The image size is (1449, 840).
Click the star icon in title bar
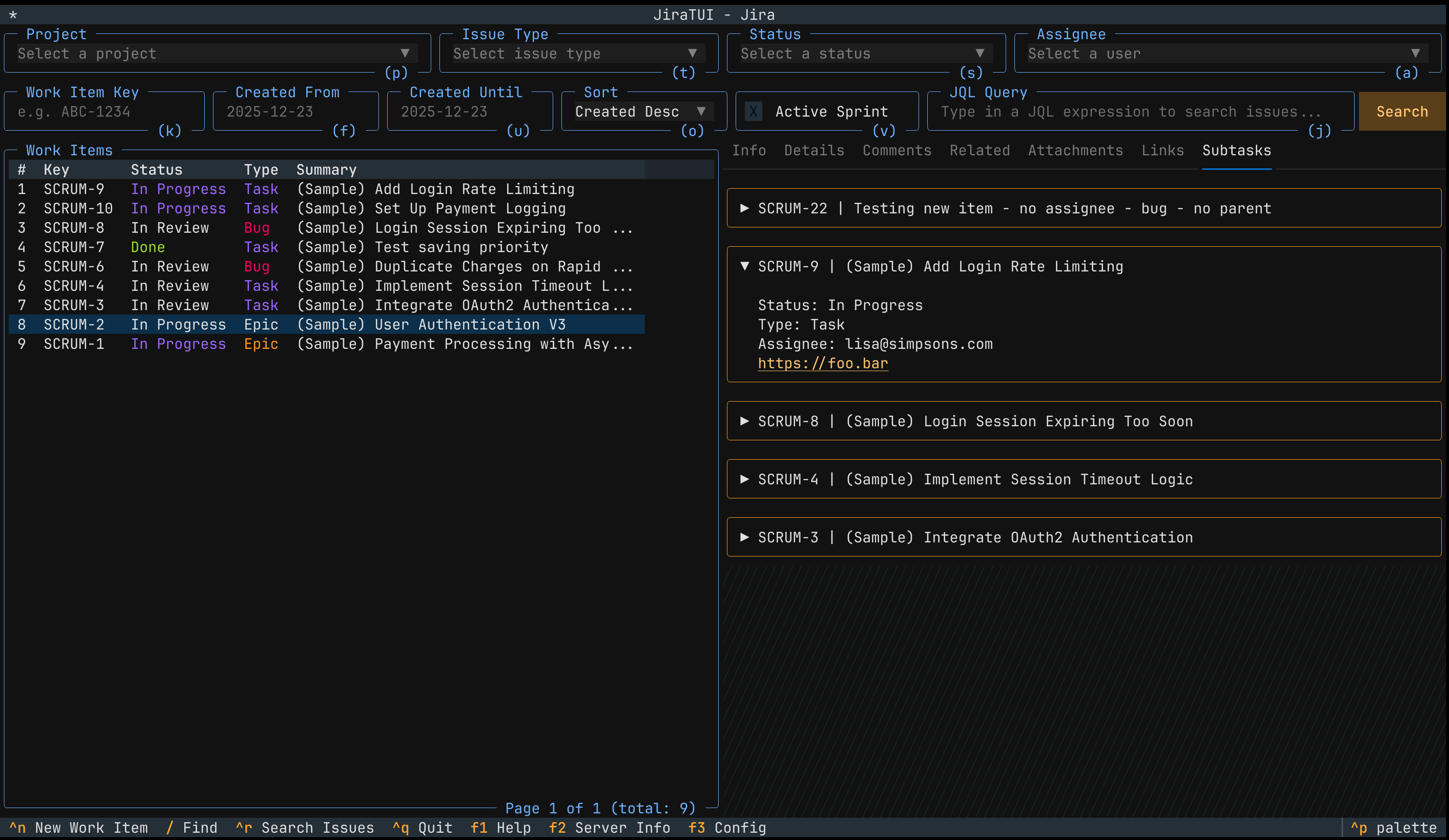[13, 15]
